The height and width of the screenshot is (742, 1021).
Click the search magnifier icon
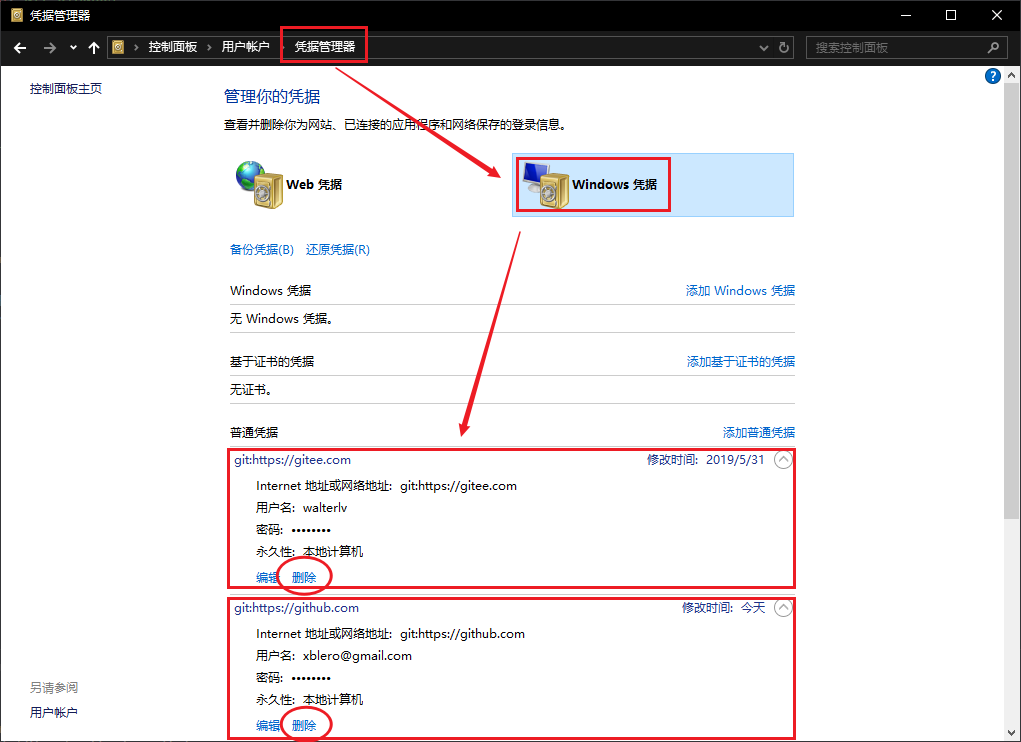coord(993,47)
